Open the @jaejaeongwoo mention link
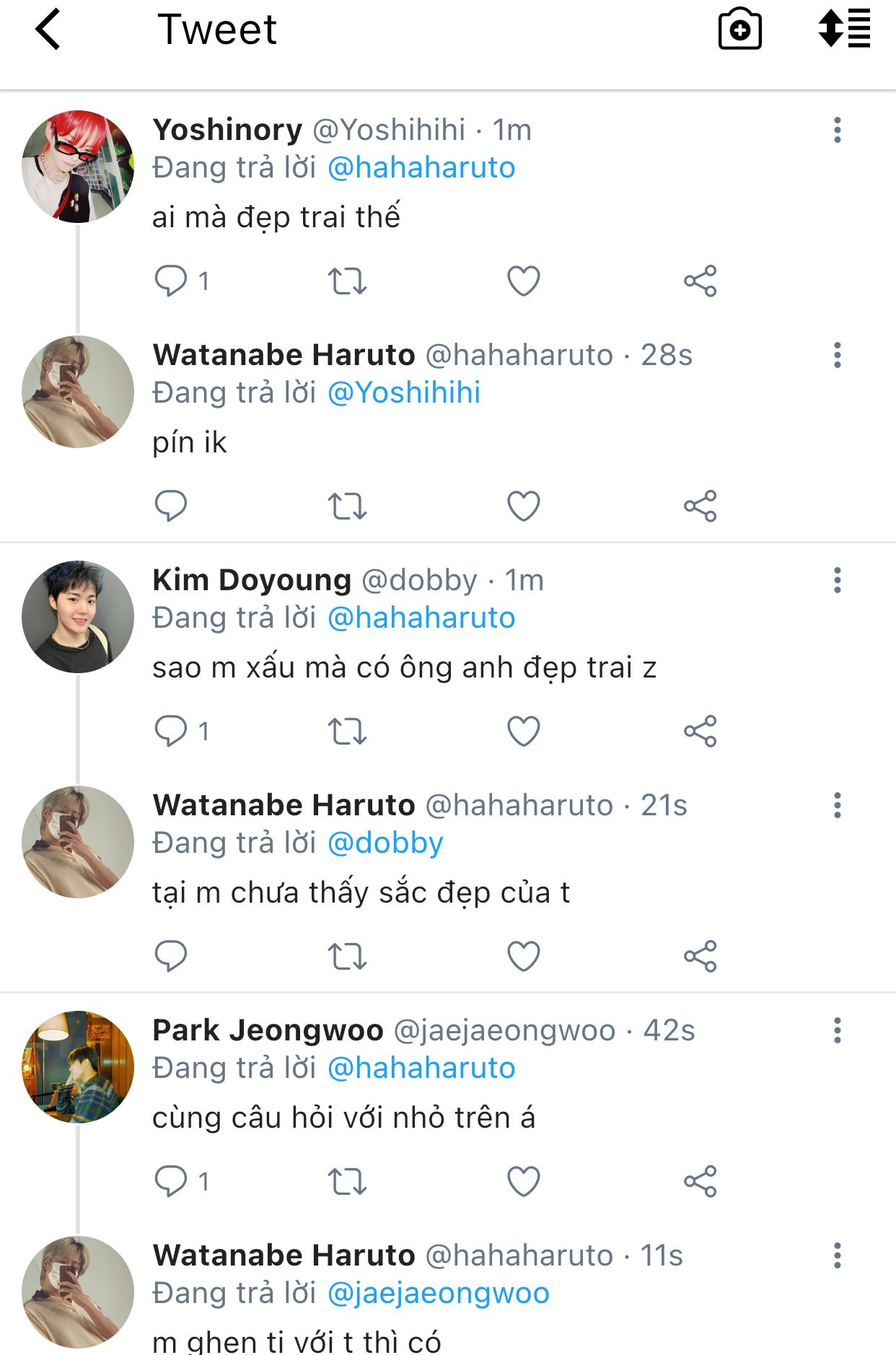The height and width of the screenshot is (1355, 896). coord(438,1293)
